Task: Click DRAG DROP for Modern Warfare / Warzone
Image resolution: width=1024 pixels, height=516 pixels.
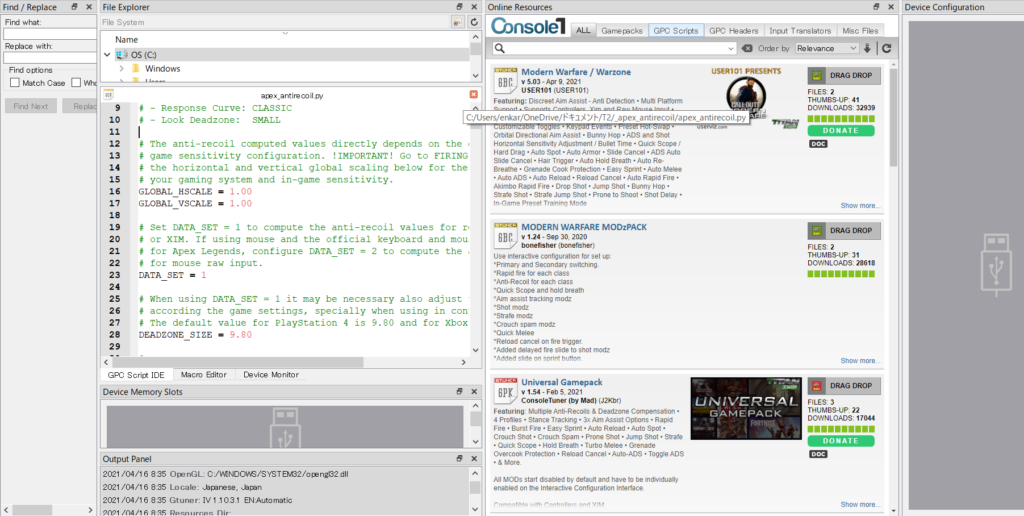Action: [844, 76]
